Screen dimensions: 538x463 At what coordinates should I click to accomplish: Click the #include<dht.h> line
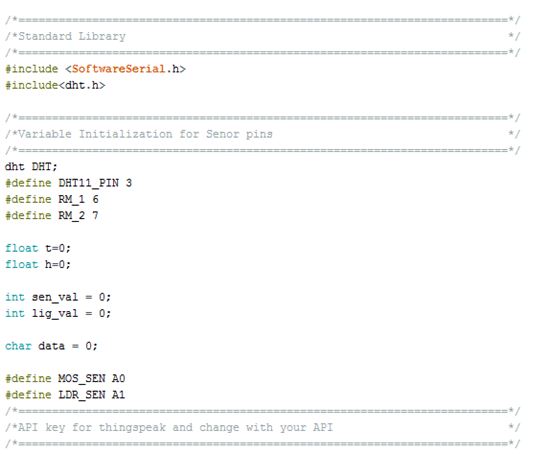tap(55, 85)
